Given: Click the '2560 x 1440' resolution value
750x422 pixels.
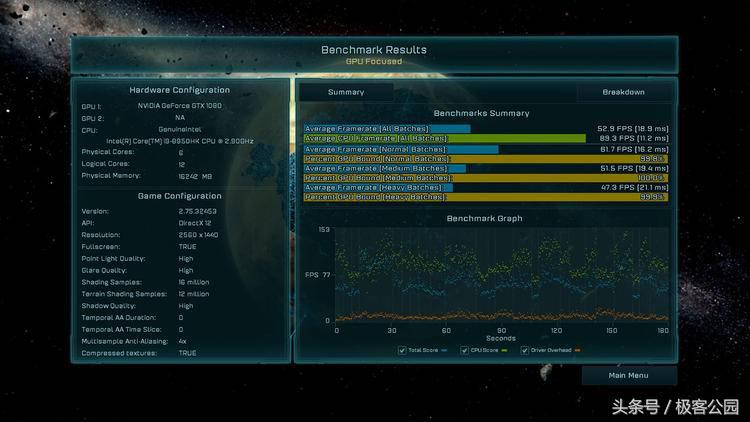Looking at the screenshot, I should [198, 235].
